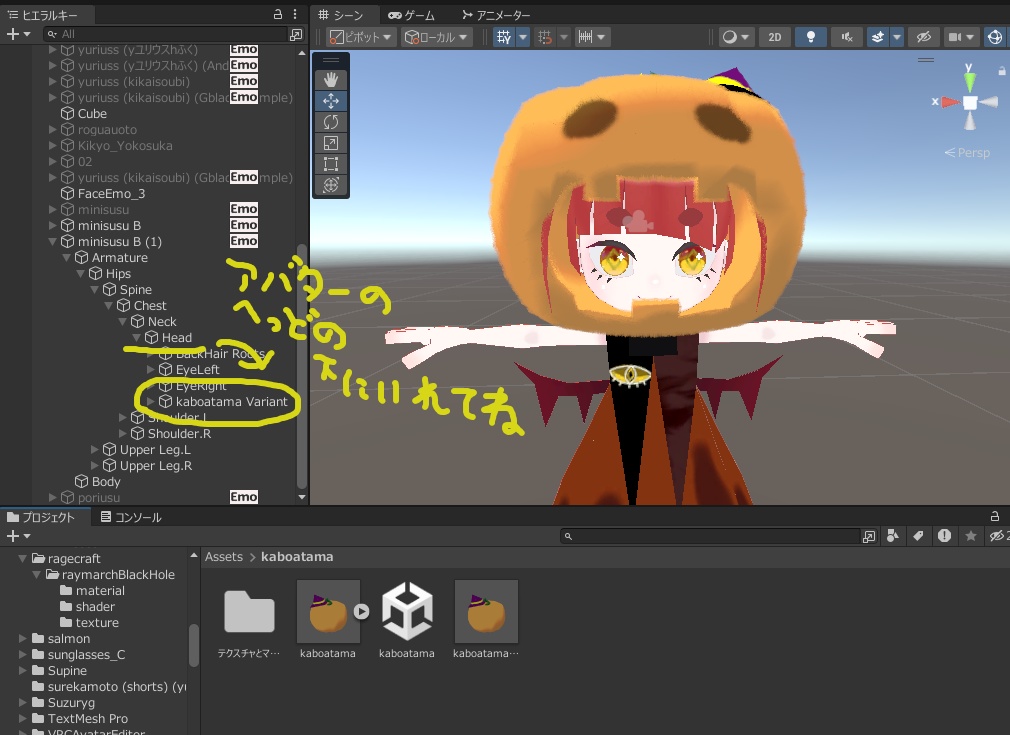Select Cube in the hierarchy
This screenshot has width=1010, height=735.
pos(92,113)
